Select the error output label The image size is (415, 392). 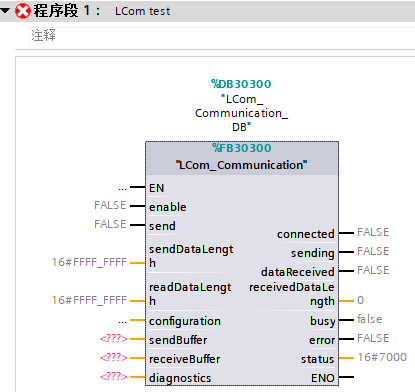tap(322, 340)
